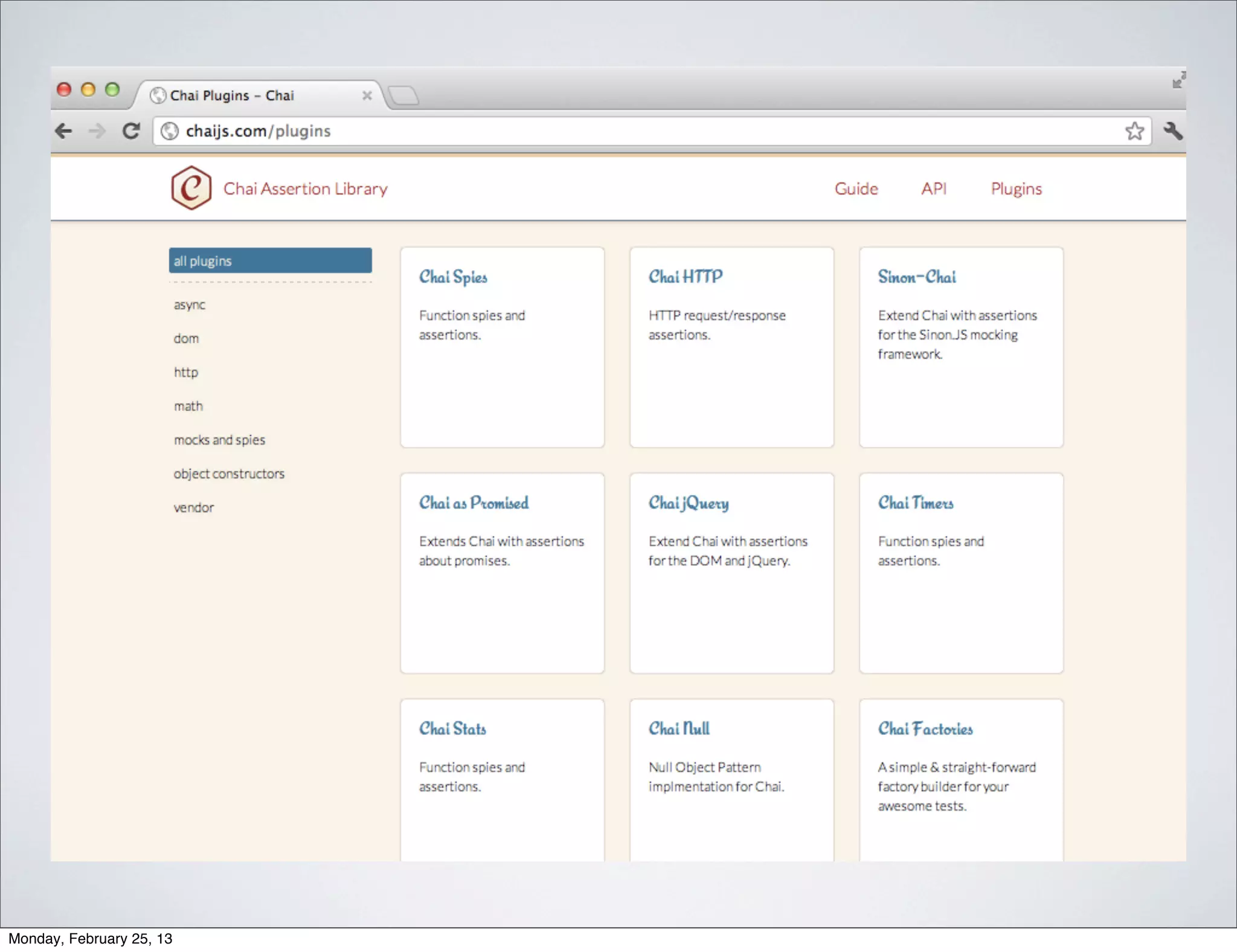Reload the page with refresh icon

pos(131,130)
